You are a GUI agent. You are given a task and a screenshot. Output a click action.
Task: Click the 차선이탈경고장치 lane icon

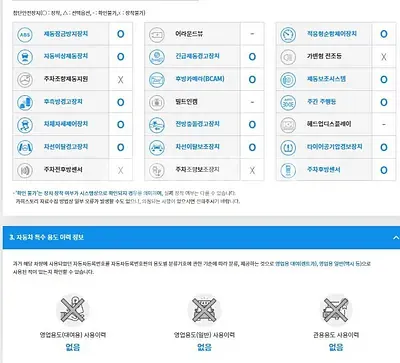click(x=25, y=148)
